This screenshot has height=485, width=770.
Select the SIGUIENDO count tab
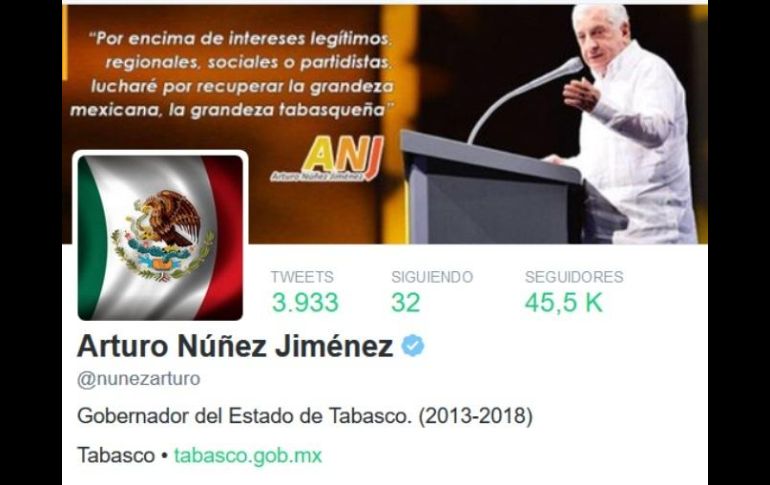(432, 291)
